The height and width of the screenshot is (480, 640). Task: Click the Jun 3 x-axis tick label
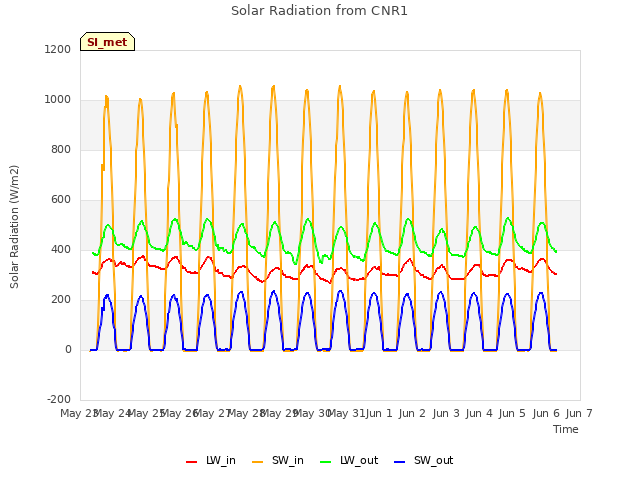pyautogui.click(x=446, y=413)
